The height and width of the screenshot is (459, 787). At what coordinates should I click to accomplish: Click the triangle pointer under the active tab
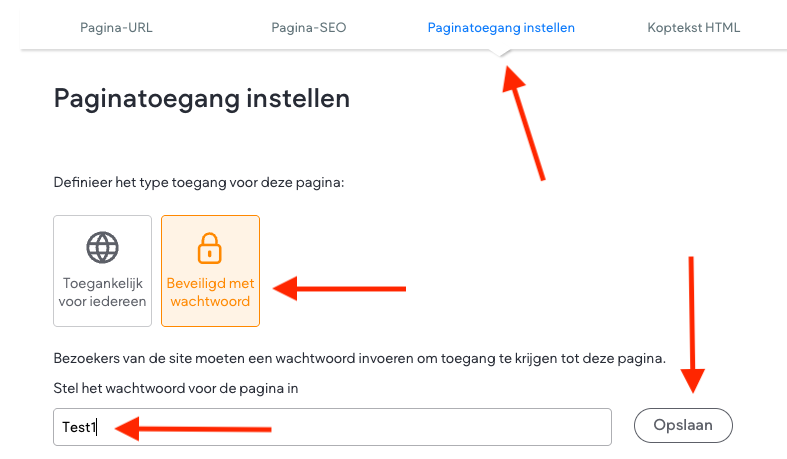pyautogui.click(x=501, y=55)
